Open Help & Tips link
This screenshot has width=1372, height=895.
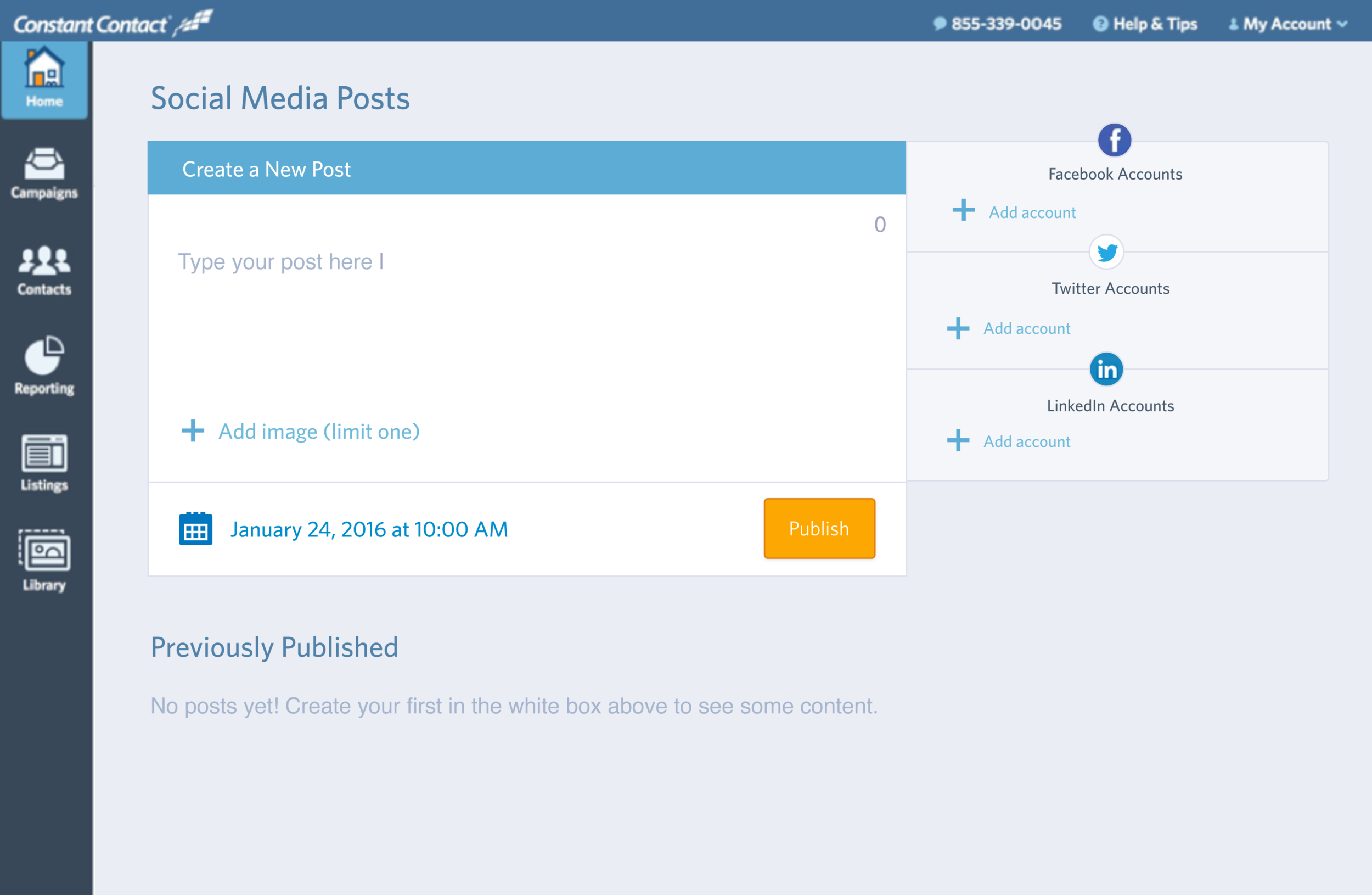pyautogui.click(x=1155, y=24)
